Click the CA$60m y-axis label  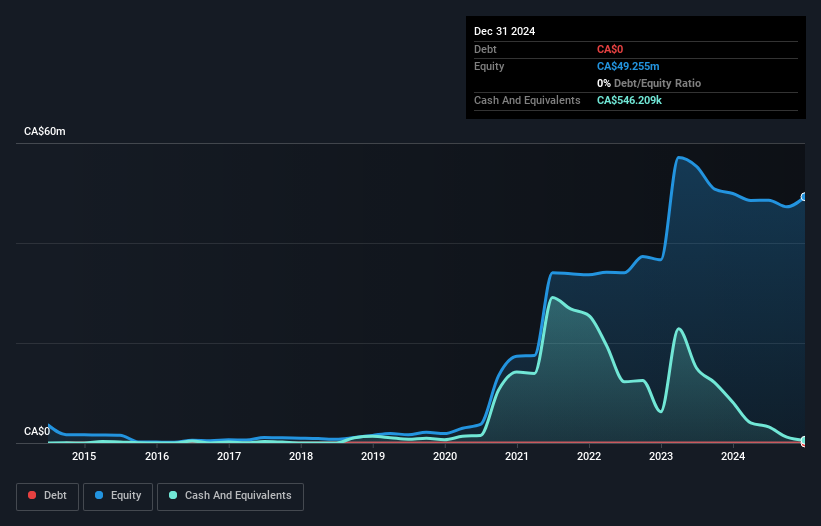[45, 131]
